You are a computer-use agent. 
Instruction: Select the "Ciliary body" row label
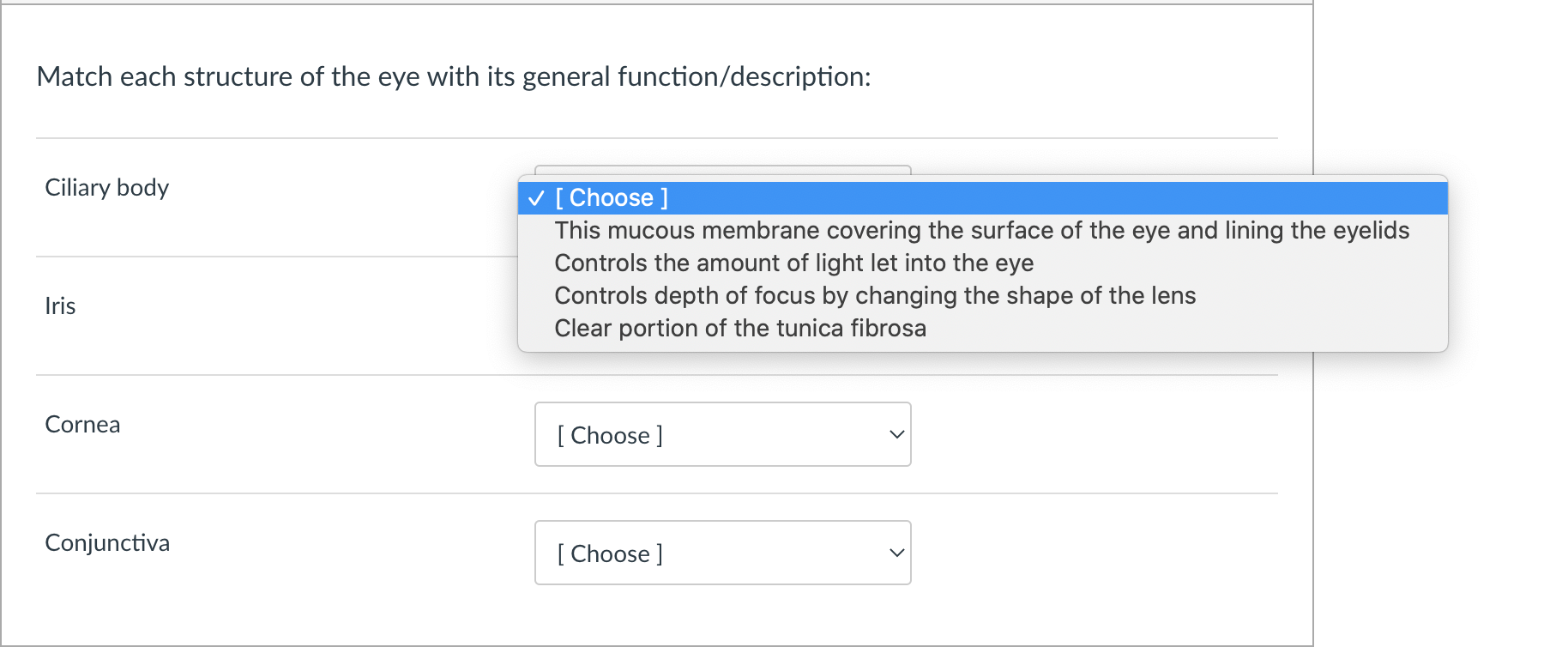(x=107, y=188)
